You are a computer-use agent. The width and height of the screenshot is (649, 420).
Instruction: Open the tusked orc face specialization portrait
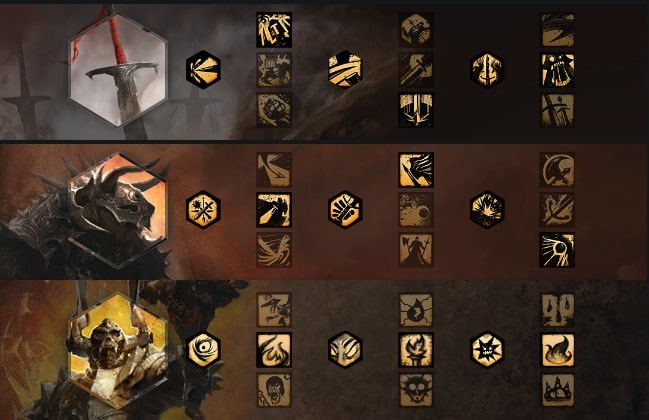(118, 350)
